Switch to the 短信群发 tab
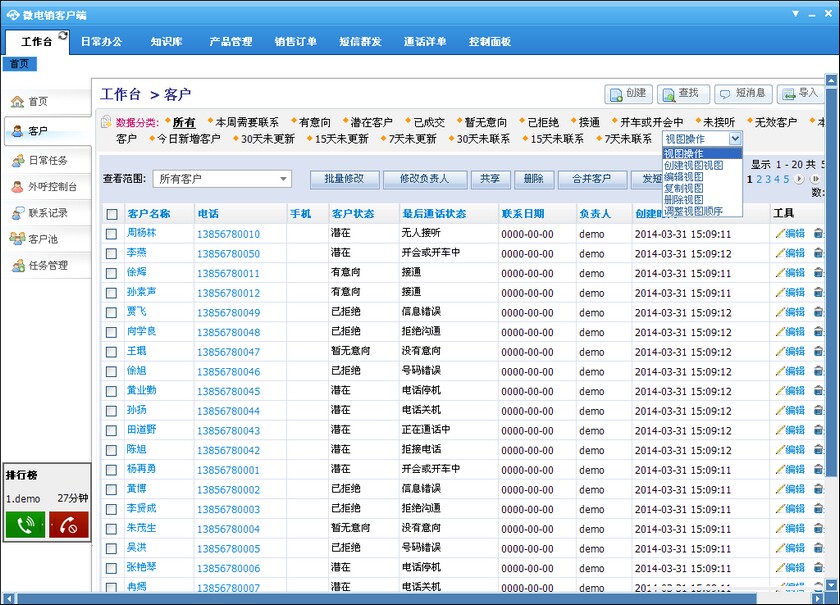The width and height of the screenshot is (840, 605). pyautogui.click(x=361, y=42)
